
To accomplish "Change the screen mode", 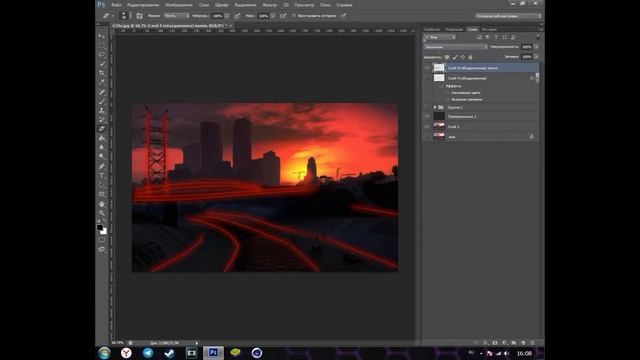I will click(x=102, y=249).
